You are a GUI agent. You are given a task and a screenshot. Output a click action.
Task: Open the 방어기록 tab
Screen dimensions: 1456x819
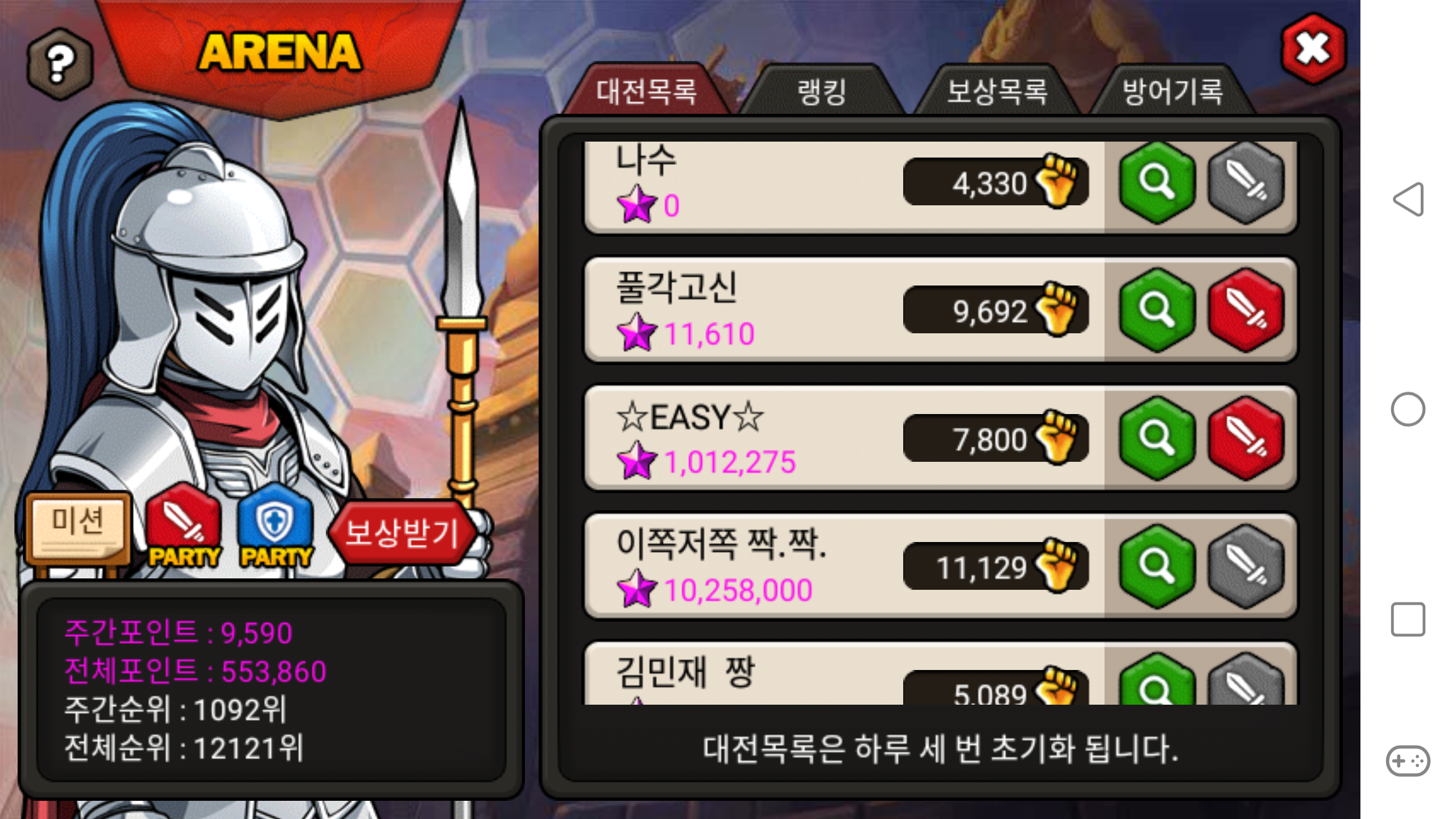(1173, 91)
